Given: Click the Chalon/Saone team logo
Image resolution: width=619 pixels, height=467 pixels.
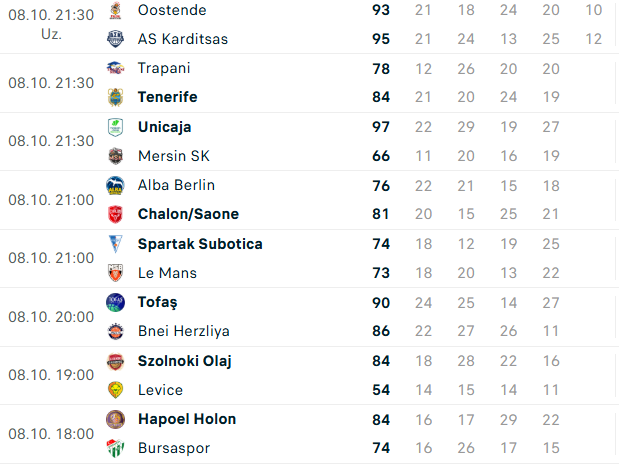Looking at the screenshot, I should [116, 214].
